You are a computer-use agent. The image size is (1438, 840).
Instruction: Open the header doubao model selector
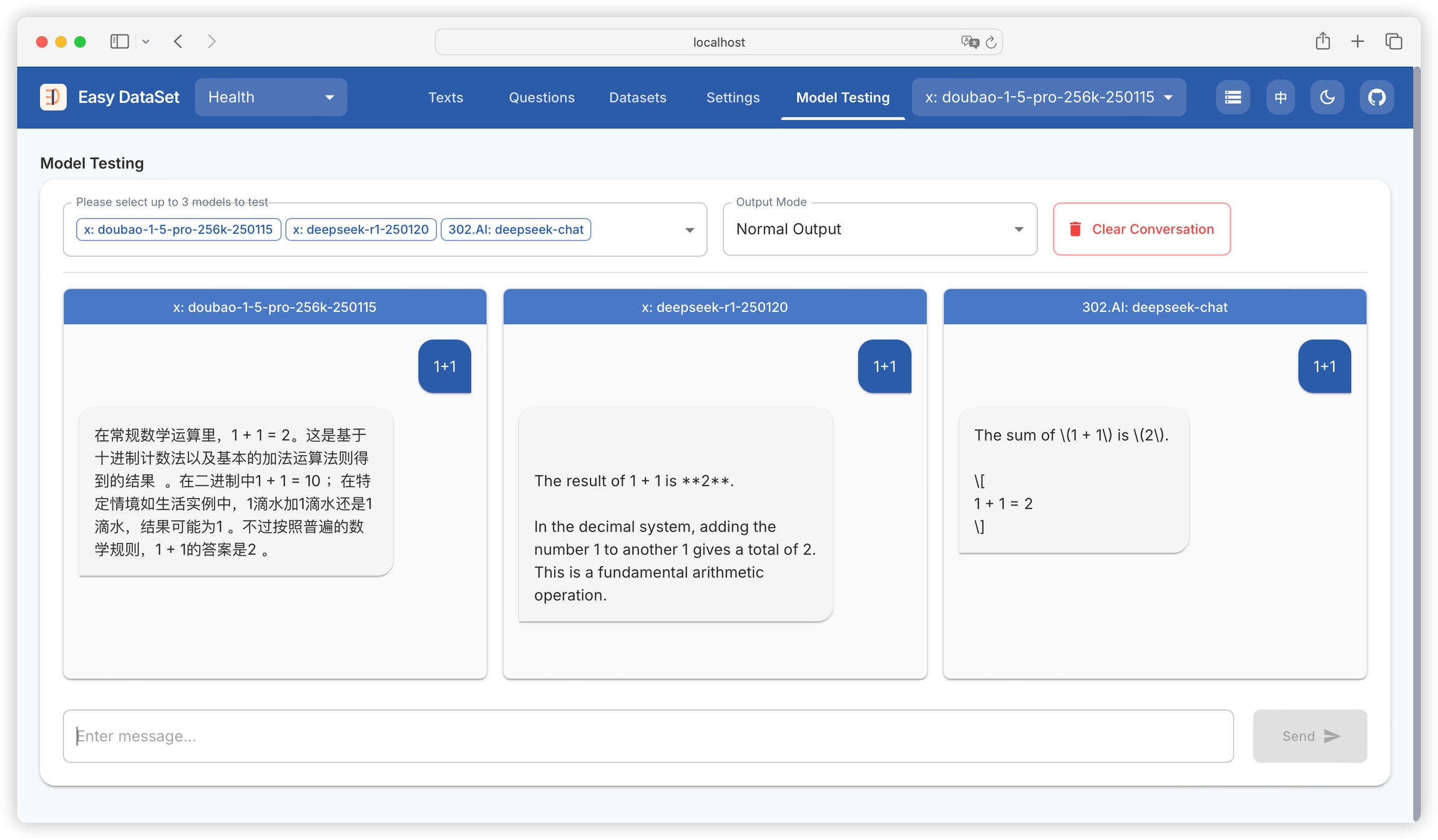1049,97
